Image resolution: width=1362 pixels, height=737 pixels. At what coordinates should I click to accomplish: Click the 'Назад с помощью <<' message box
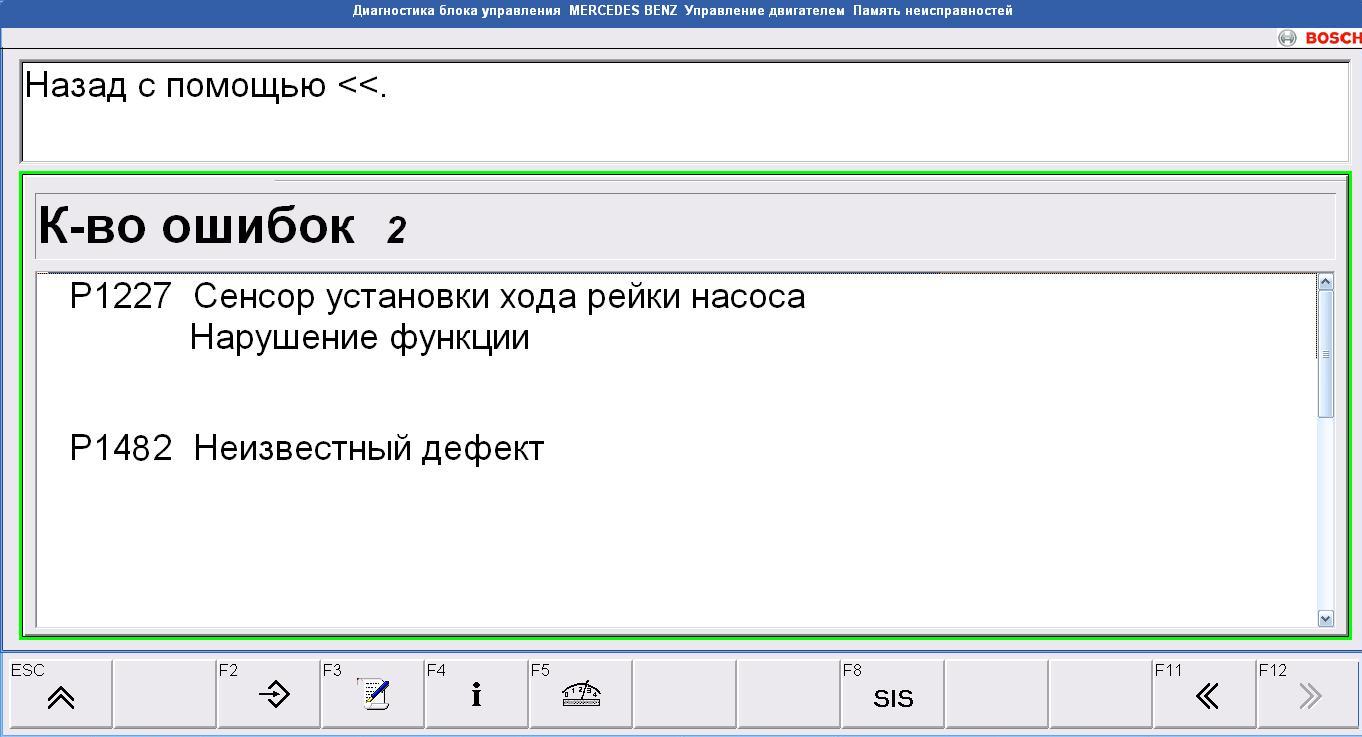pyautogui.click(x=684, y=111)
